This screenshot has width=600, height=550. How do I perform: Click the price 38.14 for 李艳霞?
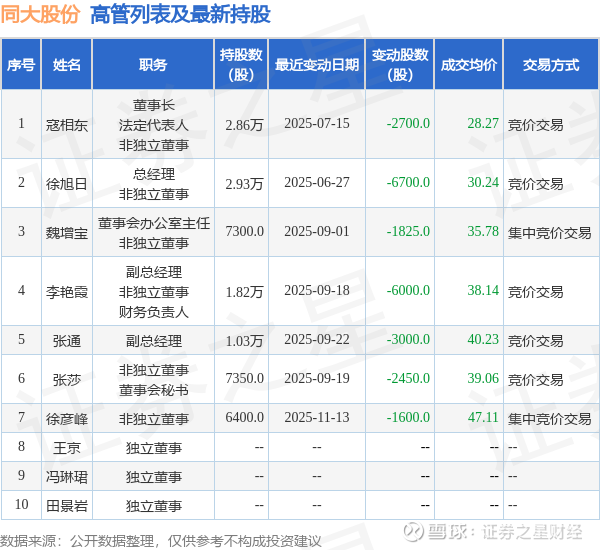tap(483, 291)
